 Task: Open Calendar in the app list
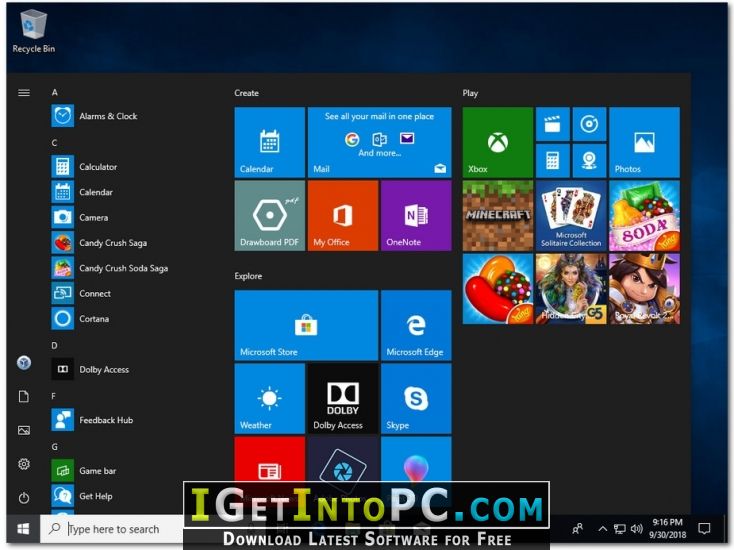(x=108, y=192)
